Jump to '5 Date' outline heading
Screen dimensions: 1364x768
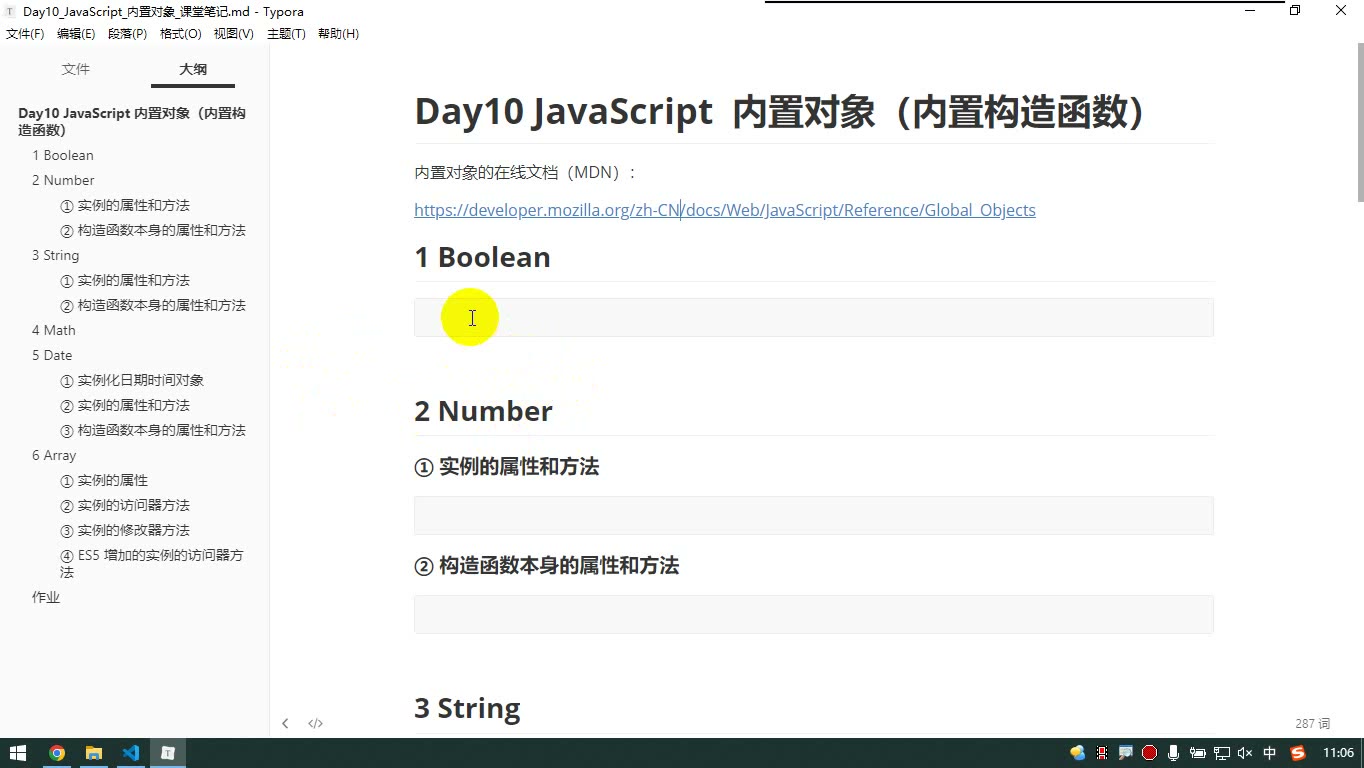[x=52, y=355]
